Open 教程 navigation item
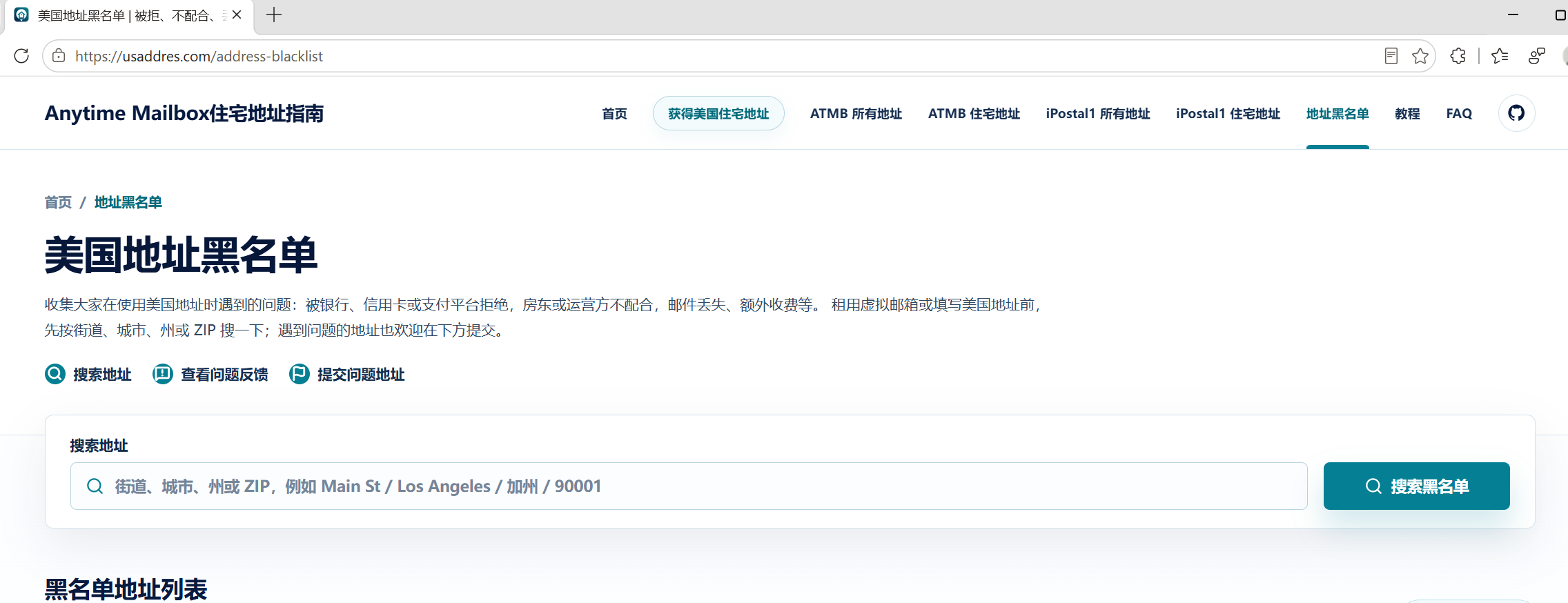Viewport: 1568px width, 603px height. click(x=1407, y=114)
